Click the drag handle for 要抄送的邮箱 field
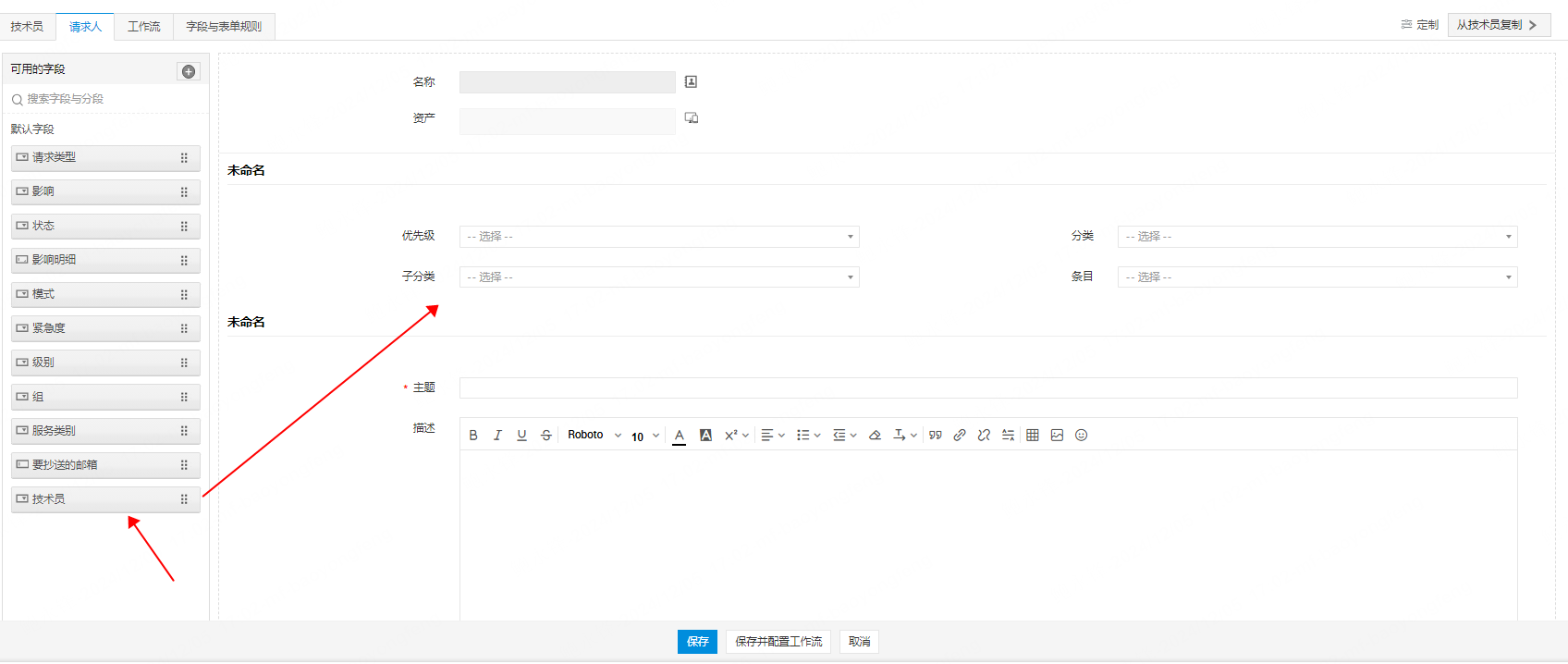Viewport: 1568px width, 664px height. [x=184, y=465]
